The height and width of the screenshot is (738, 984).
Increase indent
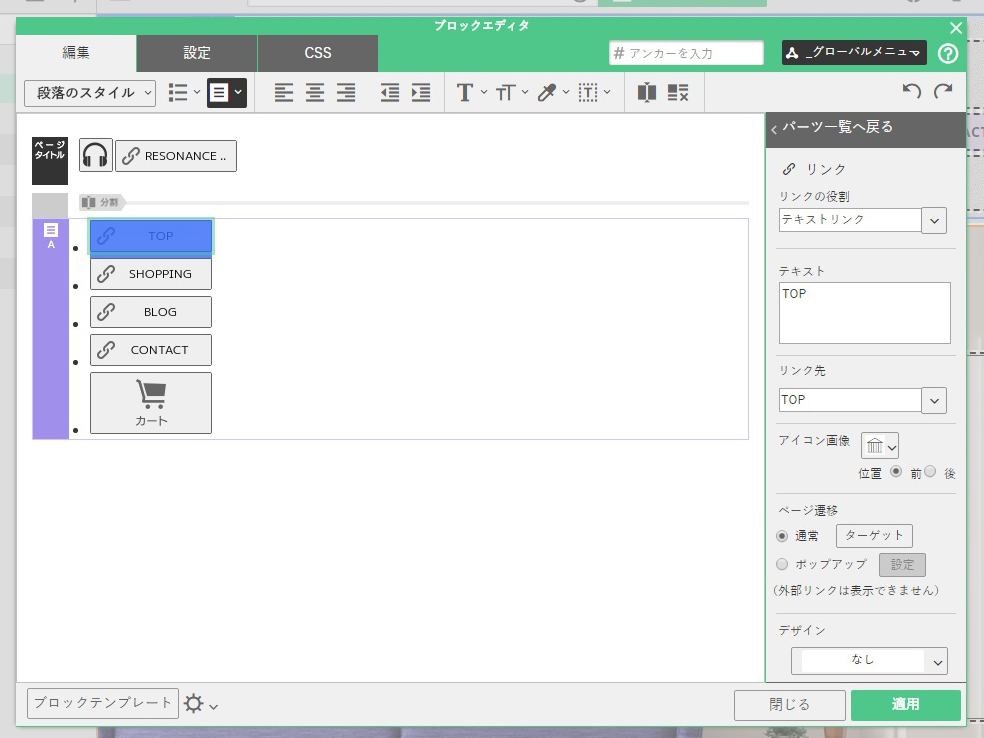pos(421,93)
